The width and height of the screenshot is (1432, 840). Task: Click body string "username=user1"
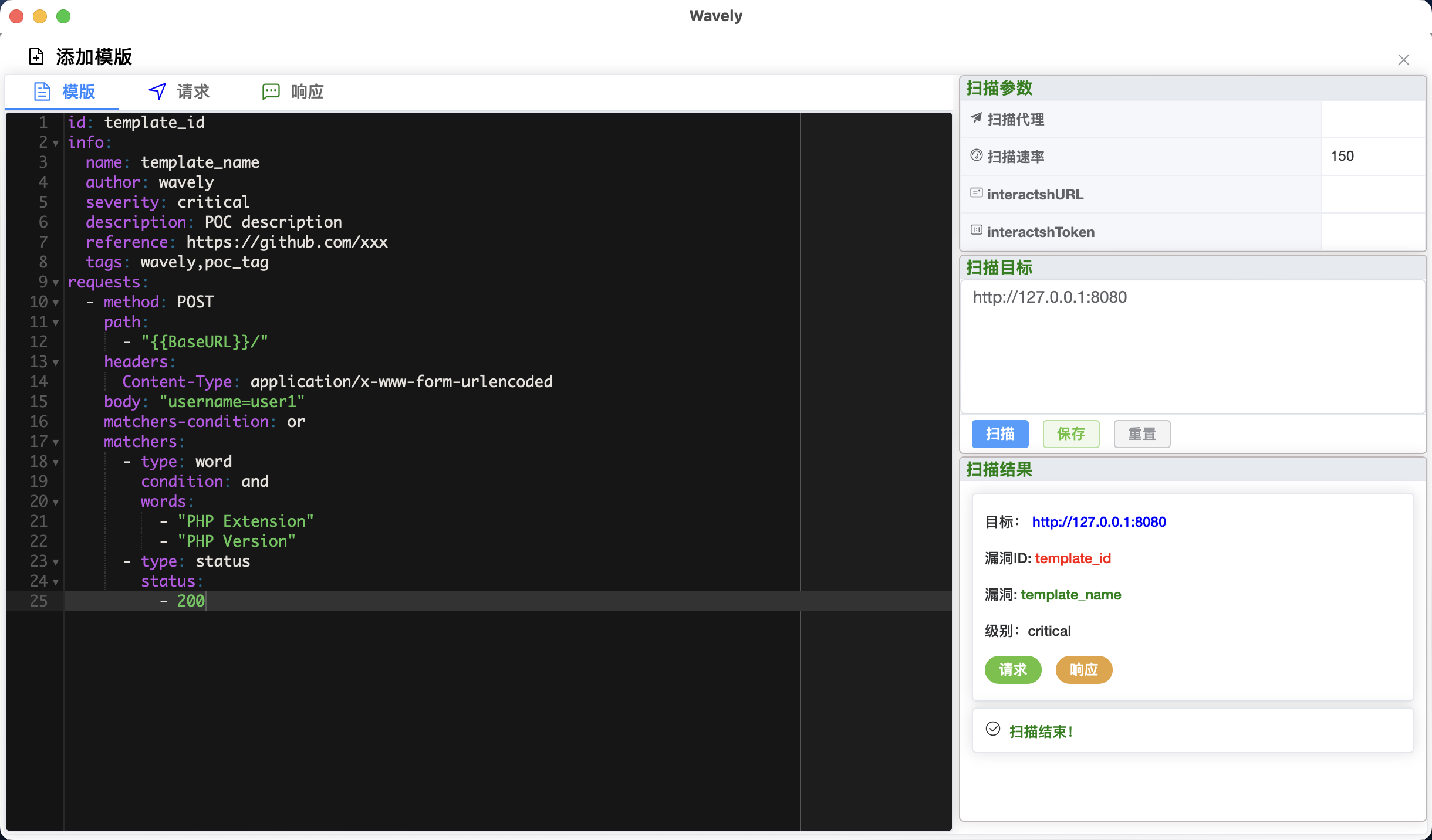232,401
